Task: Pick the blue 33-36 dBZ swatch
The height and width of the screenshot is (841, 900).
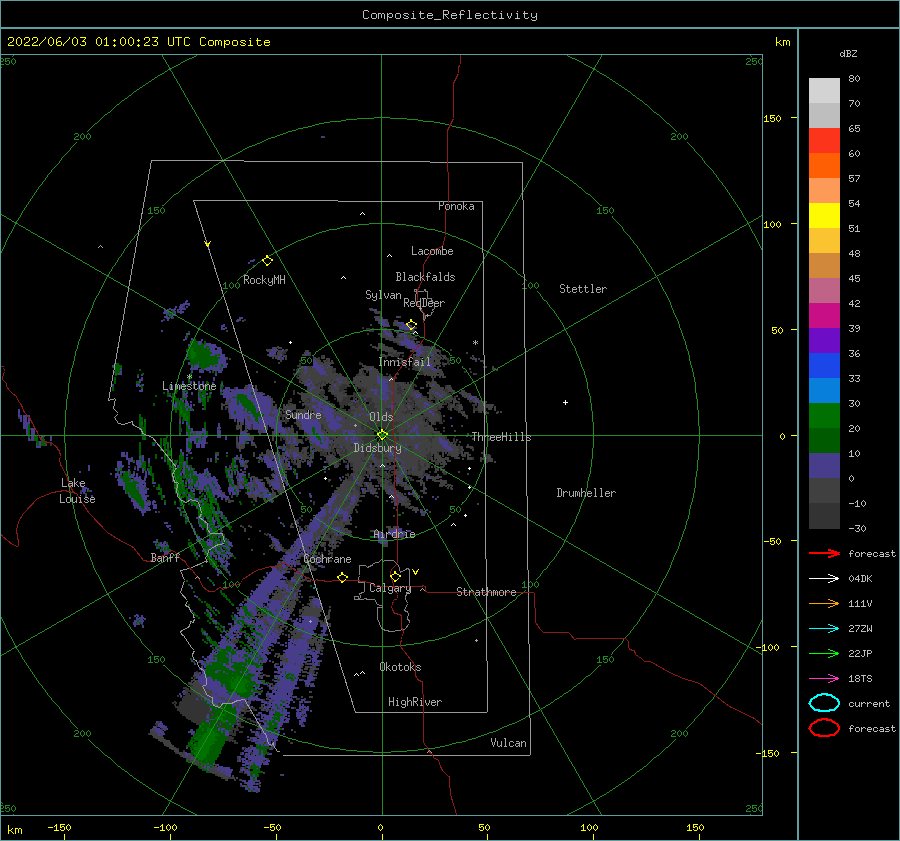Action: [x=824, y=366]
